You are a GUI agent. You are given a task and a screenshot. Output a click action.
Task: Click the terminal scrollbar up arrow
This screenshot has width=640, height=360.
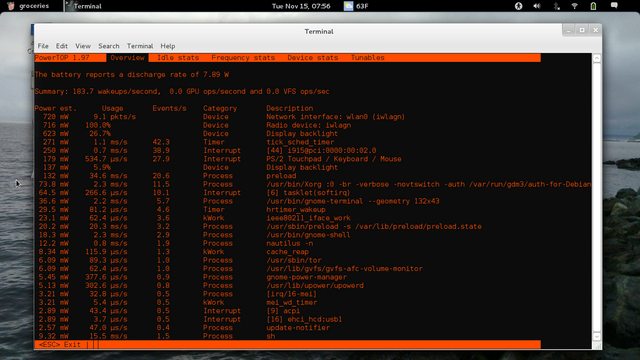point(597,58)
